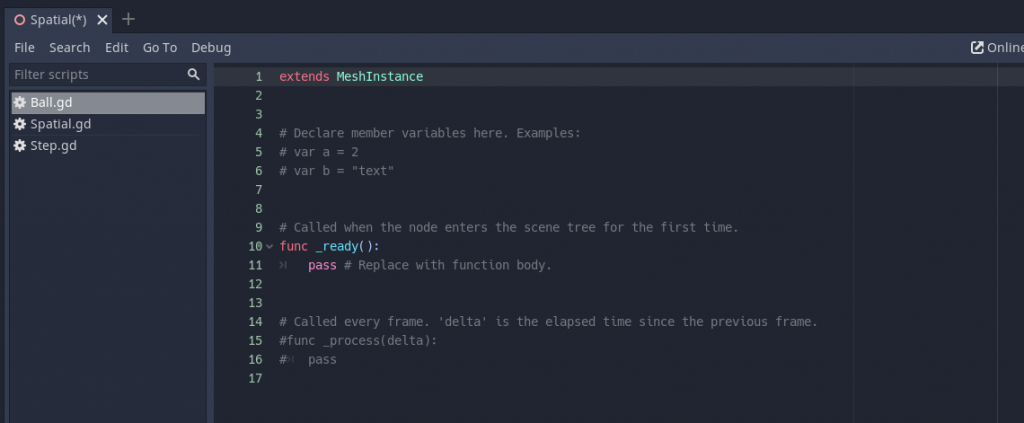The width and height of the screenshot is (1024, 423).
Task: Open the Search menu
Action: pyautogui.click(x=69, y=48)
